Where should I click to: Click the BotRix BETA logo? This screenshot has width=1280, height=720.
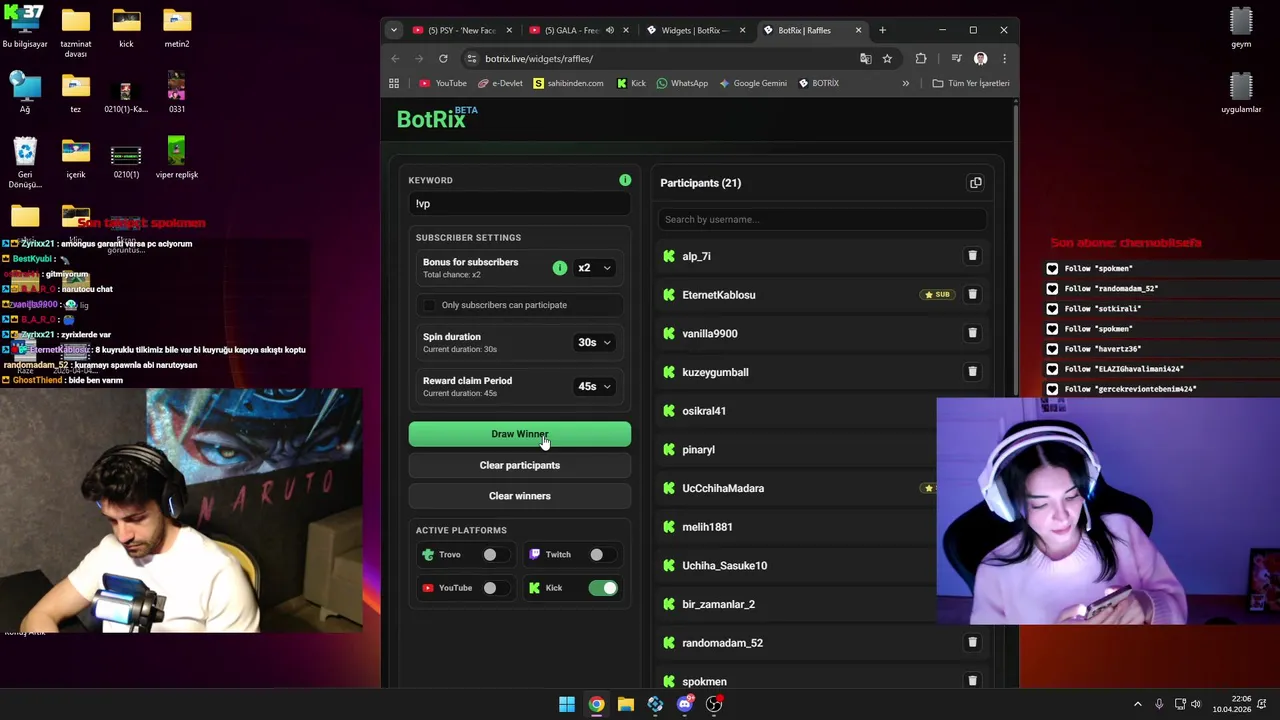[x=437, y=118]
